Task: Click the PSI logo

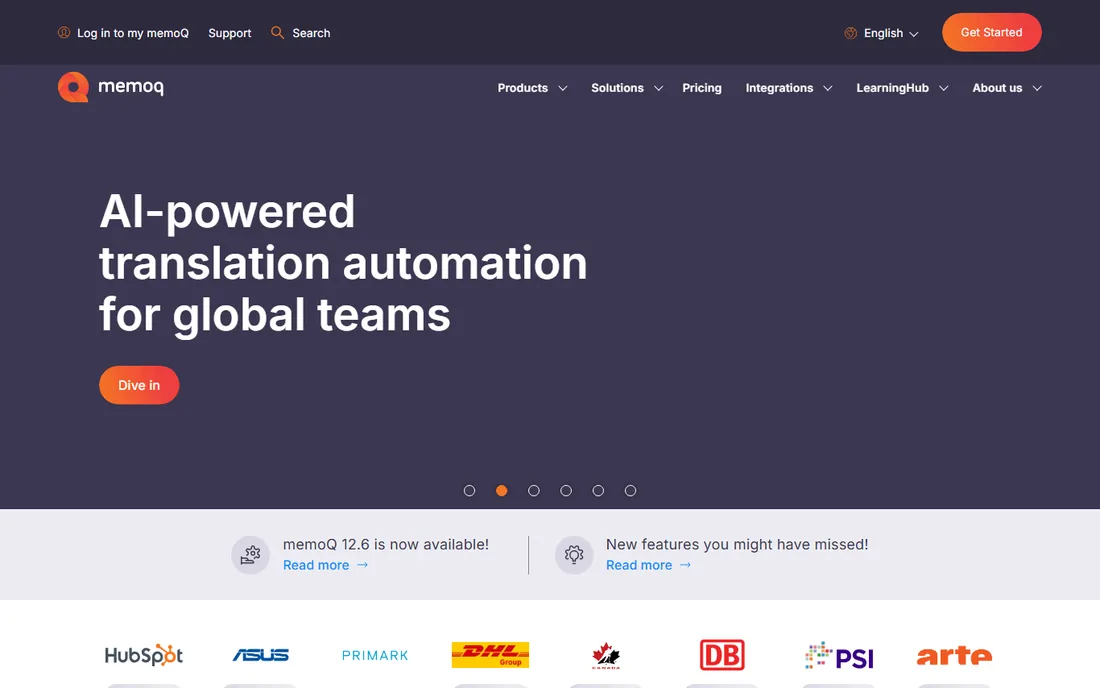Action: (839, 656)
